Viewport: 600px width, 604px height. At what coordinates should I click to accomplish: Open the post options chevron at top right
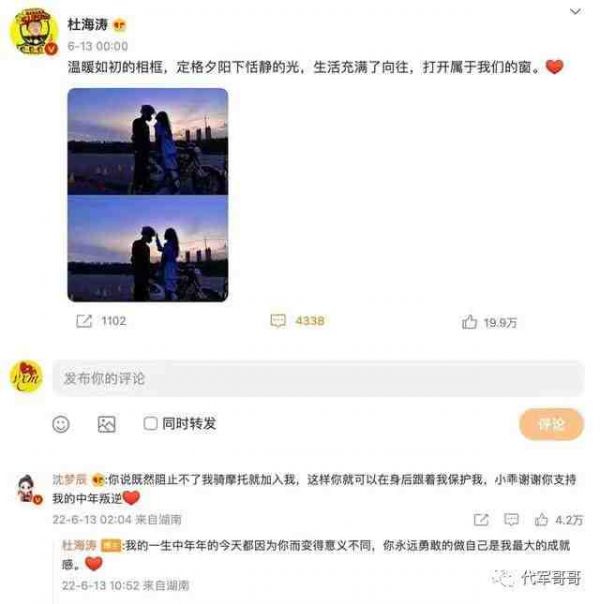click(x=575, y=12)
